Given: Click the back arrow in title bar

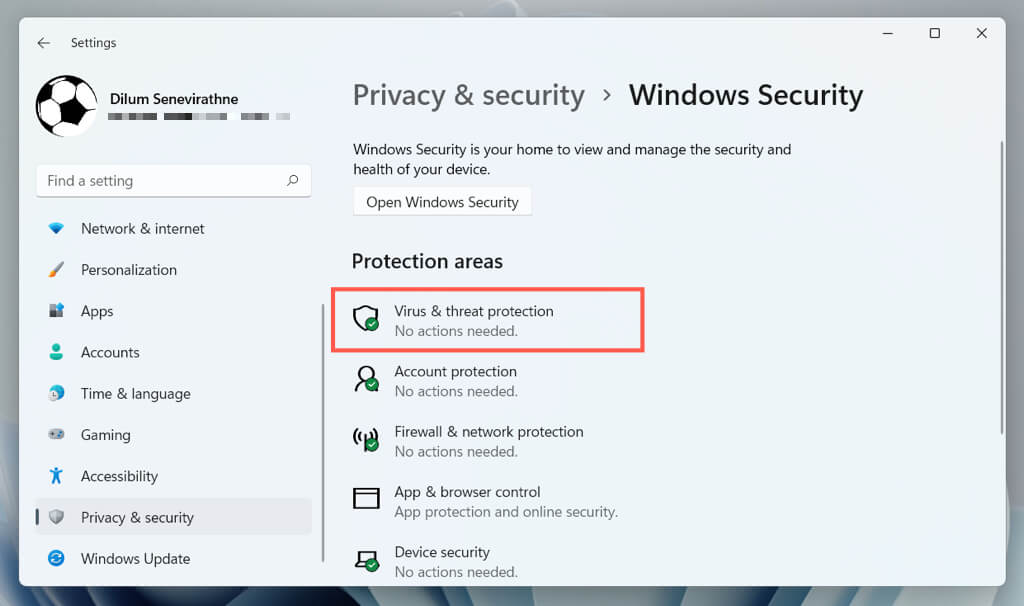Looking at the screenshot, I should [43, 43].
